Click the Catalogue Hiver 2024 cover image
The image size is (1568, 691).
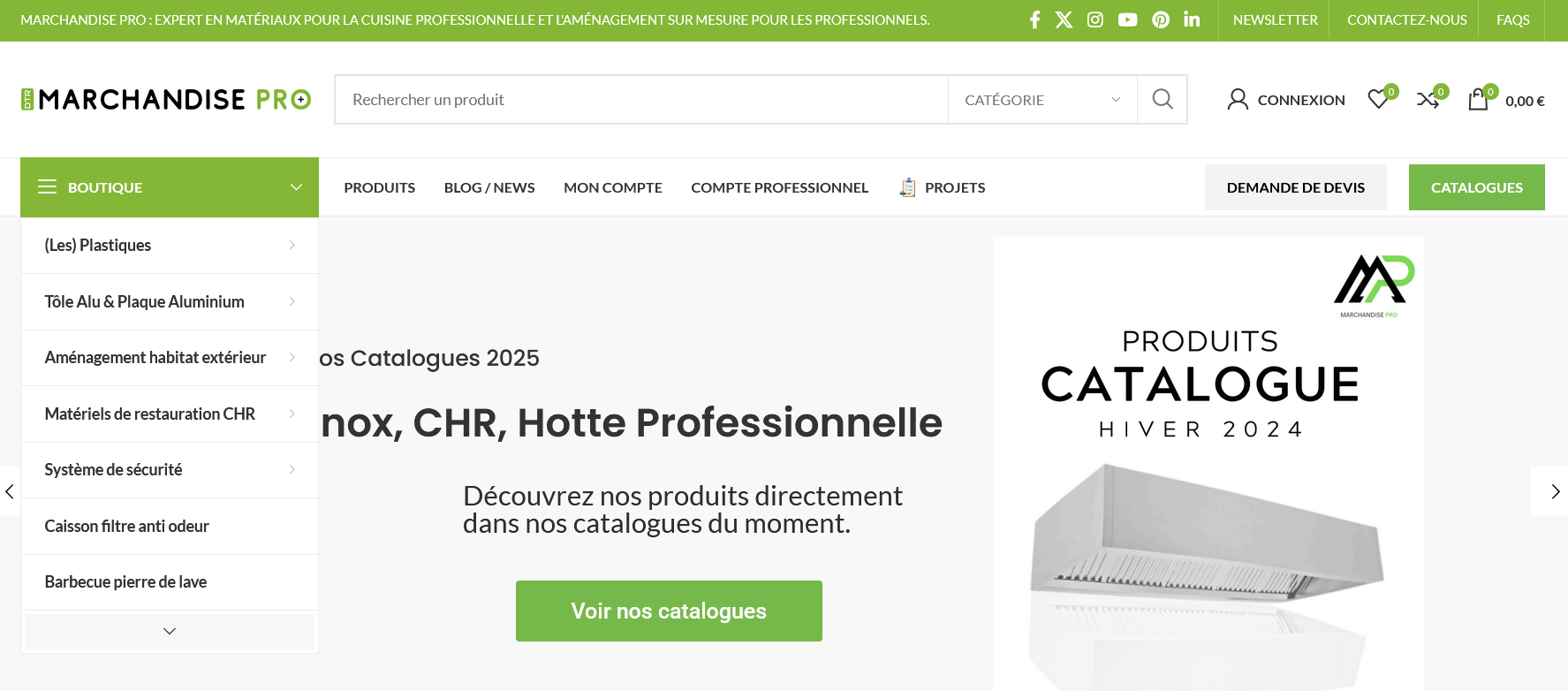[1208, 464]
